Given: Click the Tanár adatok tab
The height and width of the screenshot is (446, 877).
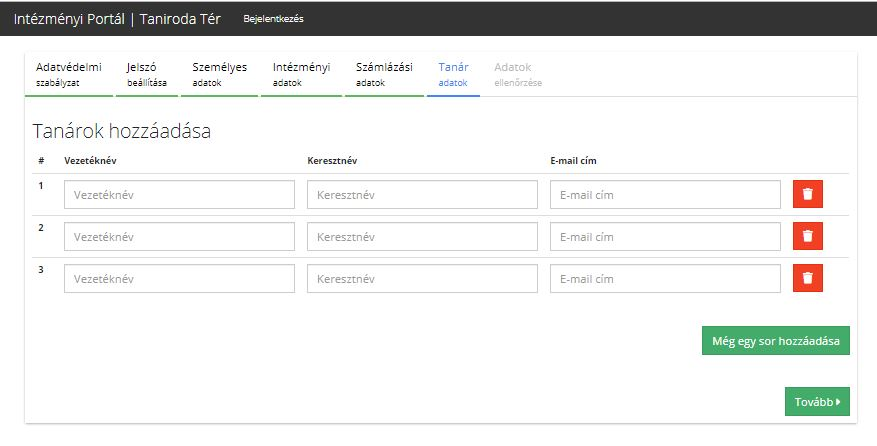Looking at the screenshot, I should [453, 74].
